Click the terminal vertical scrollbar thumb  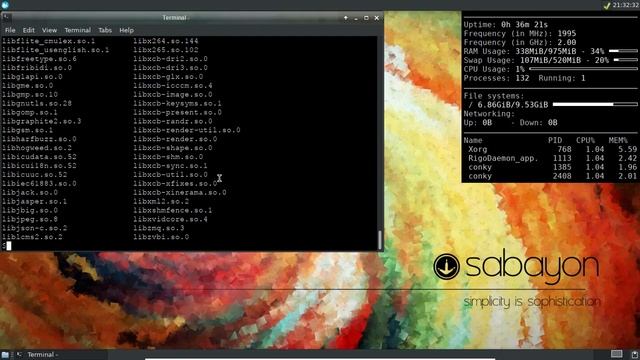coord(380,240)
